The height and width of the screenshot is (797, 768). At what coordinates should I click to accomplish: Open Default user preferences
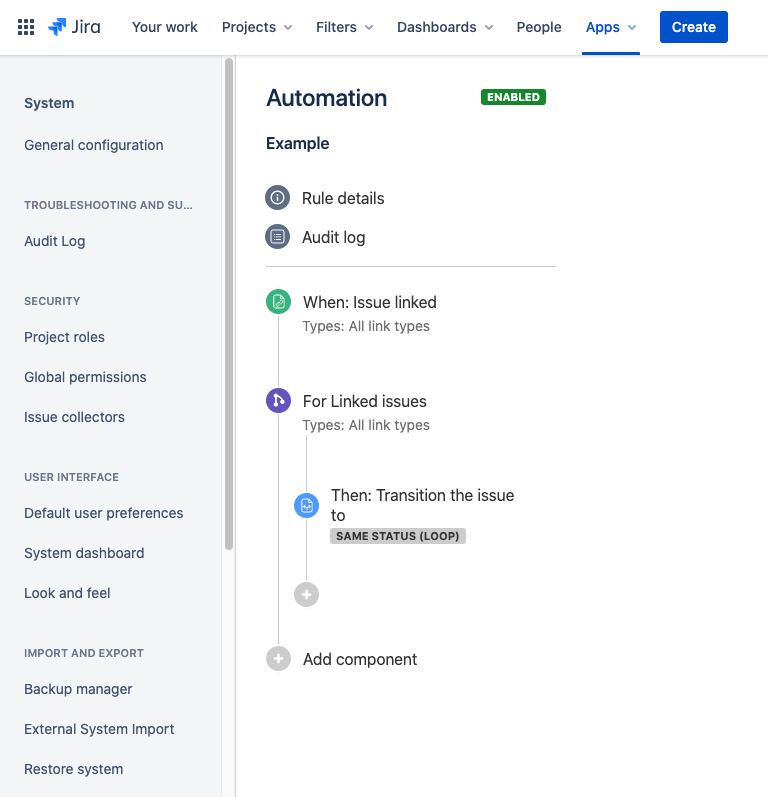(104, 513)
